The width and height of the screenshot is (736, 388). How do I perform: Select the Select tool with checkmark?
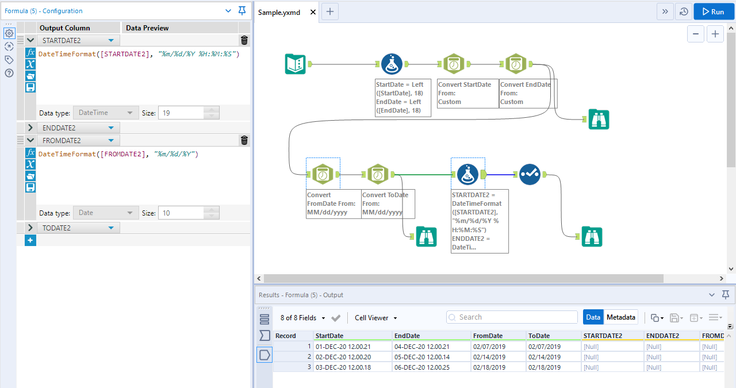[x=529, y=174]
